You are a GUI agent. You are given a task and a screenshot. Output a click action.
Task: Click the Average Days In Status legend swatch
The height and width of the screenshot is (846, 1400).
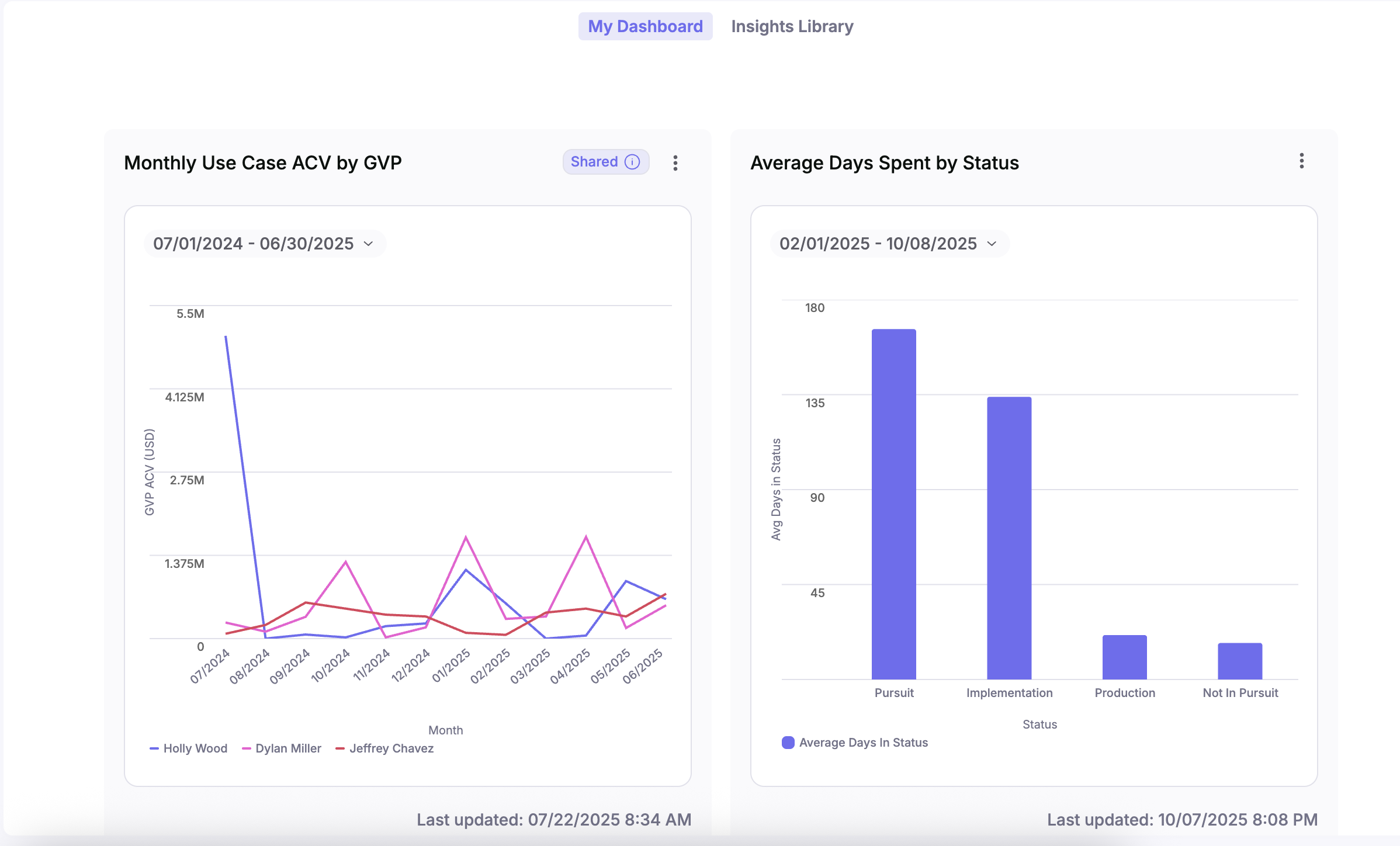tap(788, 743)
